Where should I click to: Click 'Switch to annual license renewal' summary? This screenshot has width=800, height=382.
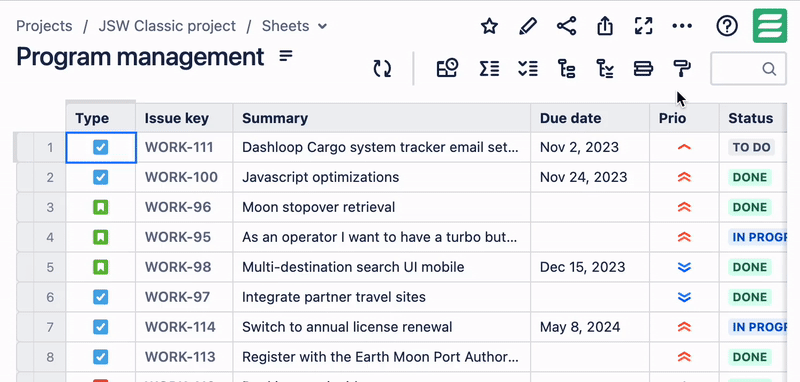coord(347,327)
